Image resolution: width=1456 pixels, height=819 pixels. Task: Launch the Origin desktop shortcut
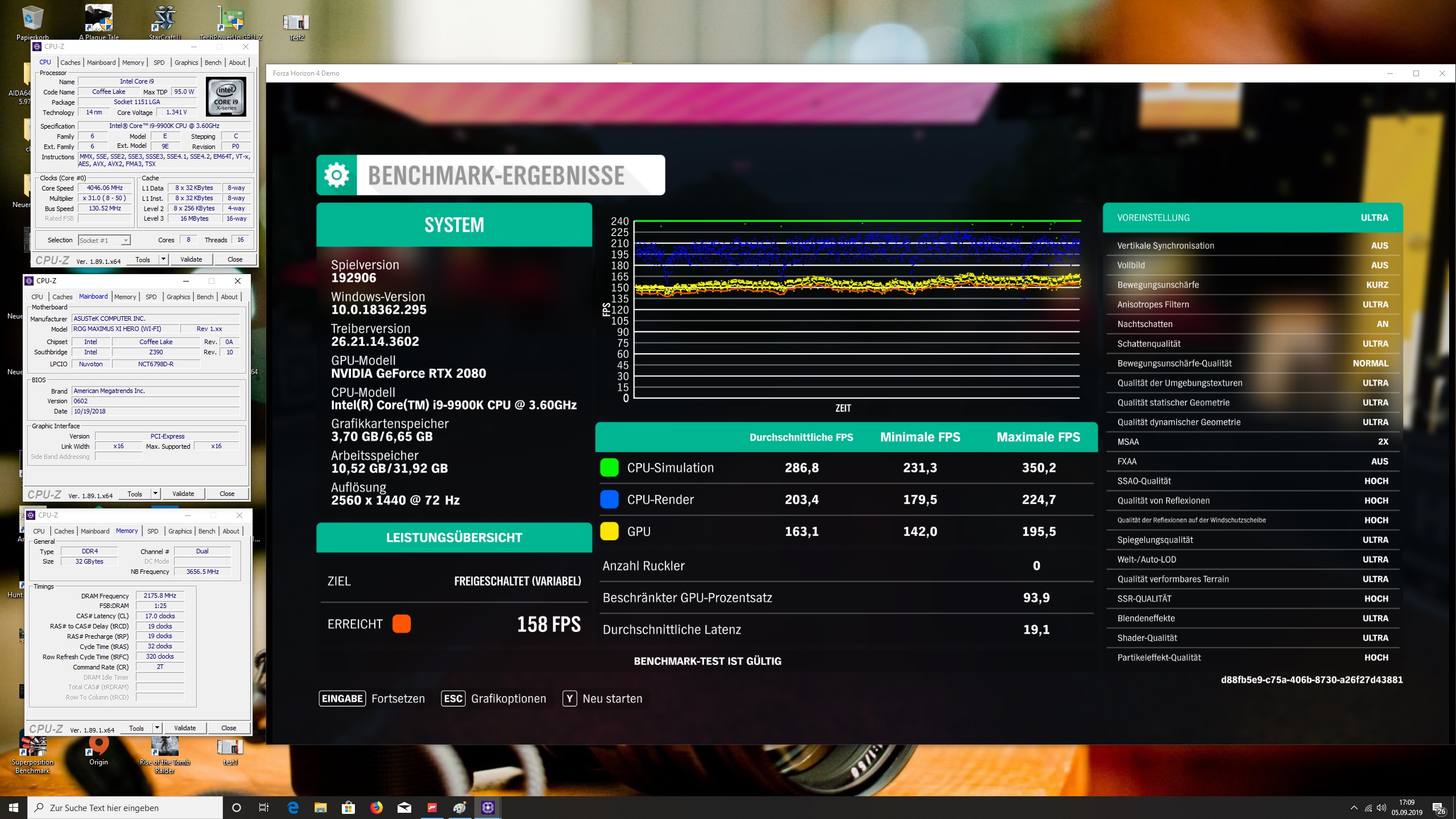tap(98, 746)
